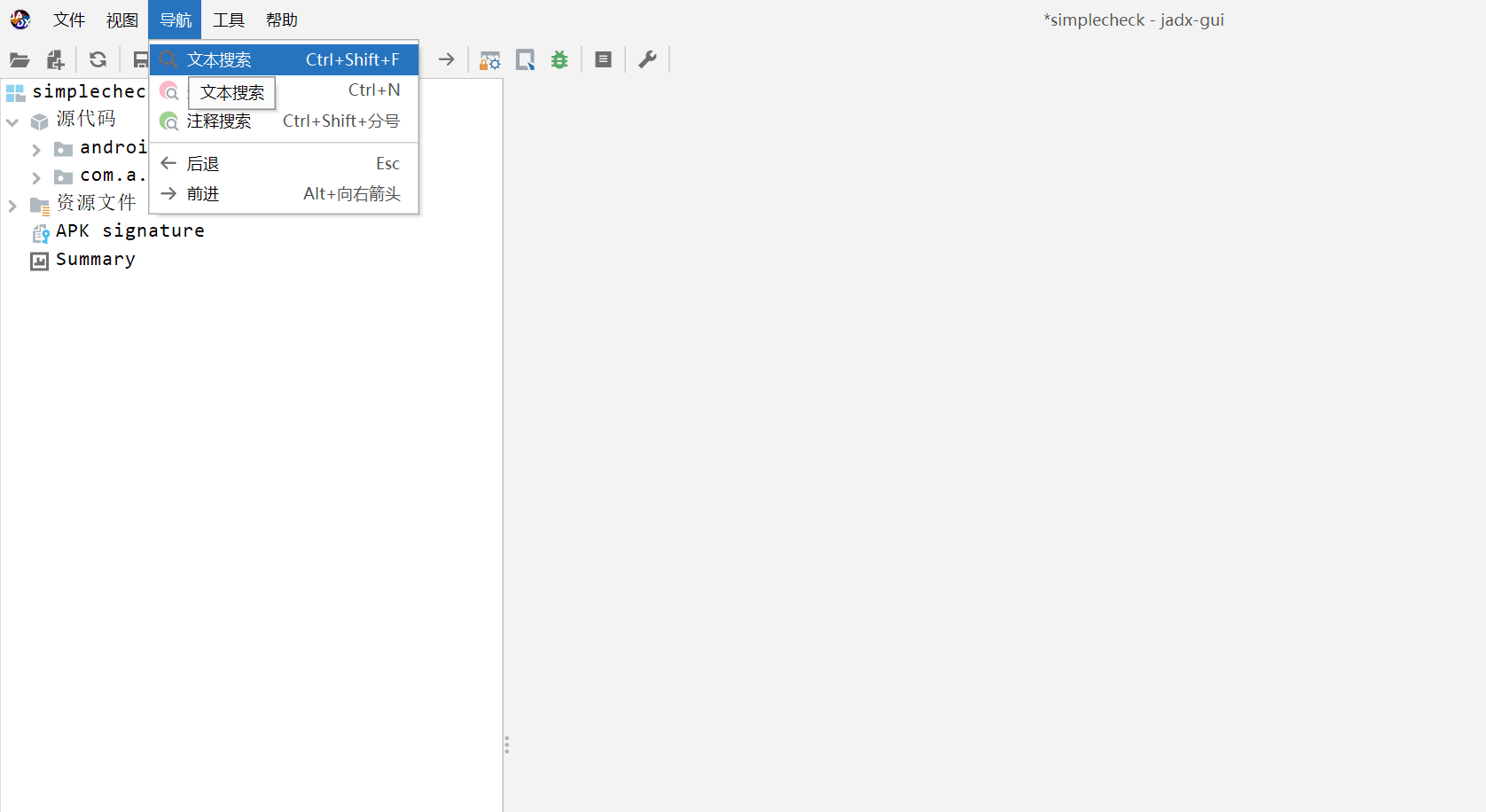Open the 工具 menu
The image size is (1486, 812).
[x=229, y=20]
